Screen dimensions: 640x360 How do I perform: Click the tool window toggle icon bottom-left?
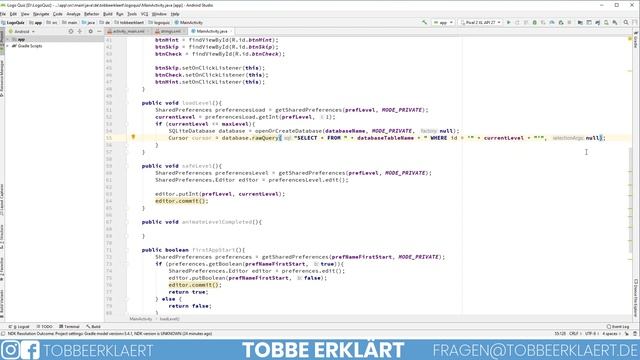(x=3, y=334)
